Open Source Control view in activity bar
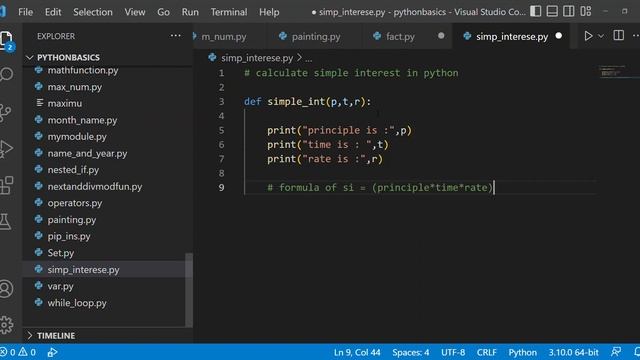Viewport: 640px width, 360px height. point(6,113)
